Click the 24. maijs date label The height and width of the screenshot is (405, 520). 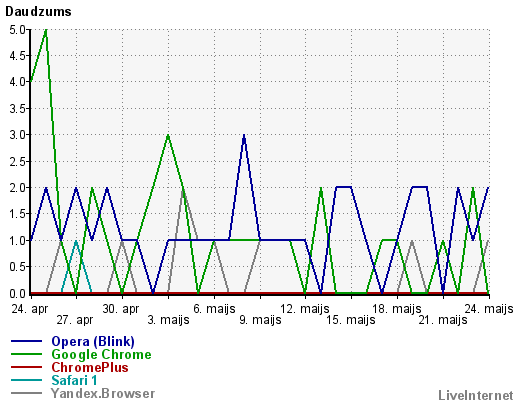click(x=489, y=309)
